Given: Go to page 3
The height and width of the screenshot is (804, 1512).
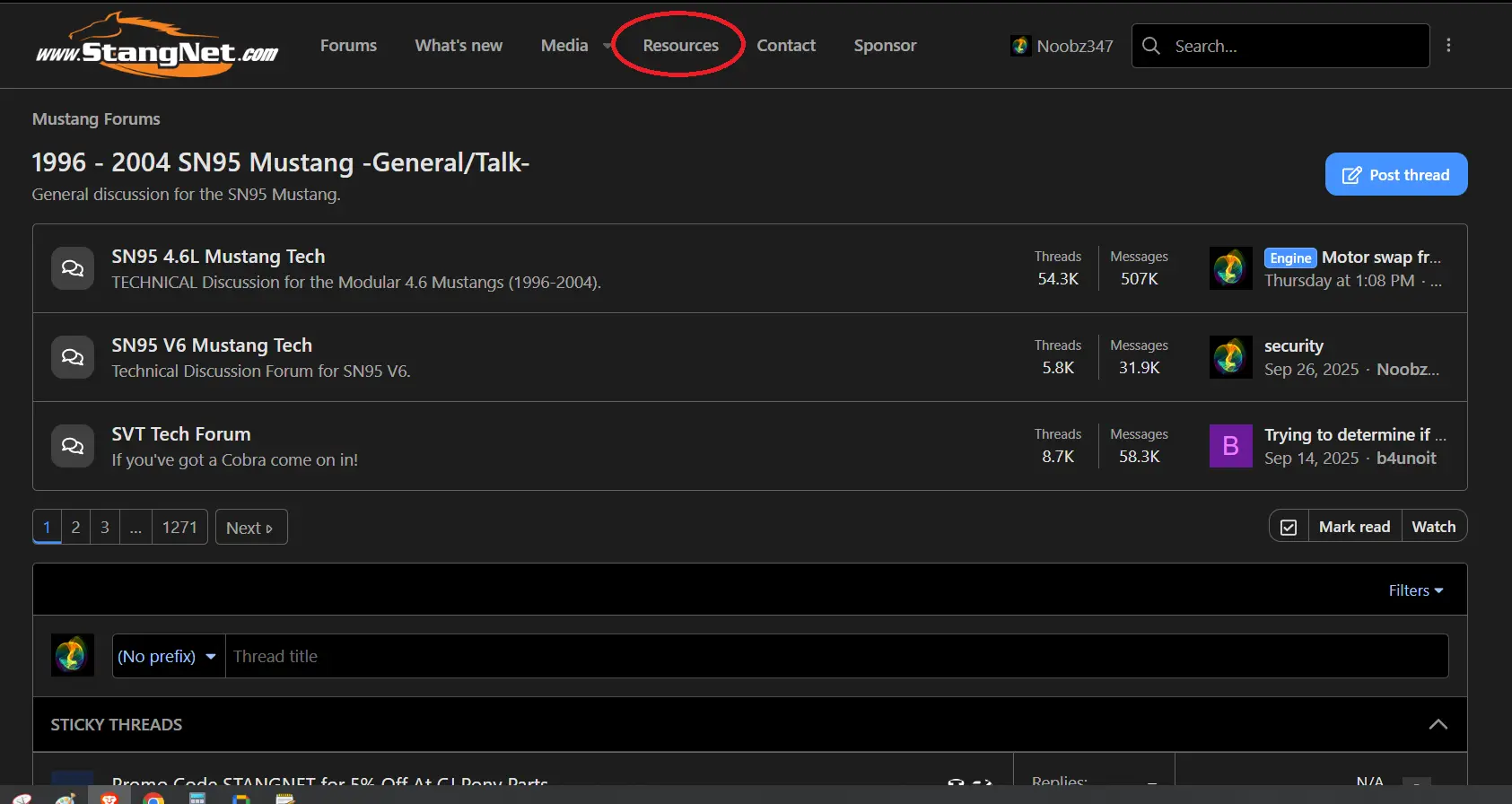Looking at the screenshot, I should click(x=105, y=527).
